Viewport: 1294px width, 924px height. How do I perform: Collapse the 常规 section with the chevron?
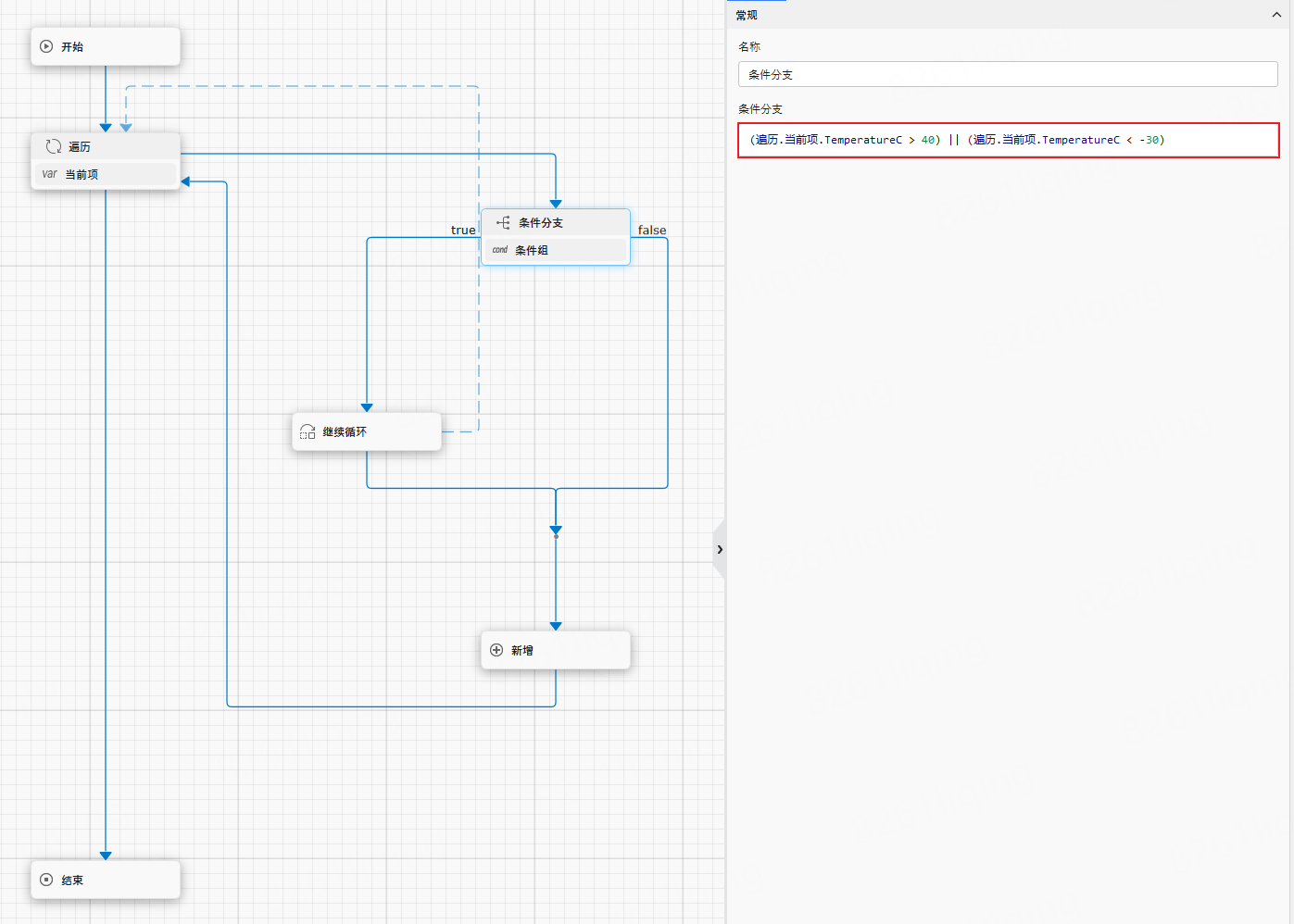[1277, 15]
